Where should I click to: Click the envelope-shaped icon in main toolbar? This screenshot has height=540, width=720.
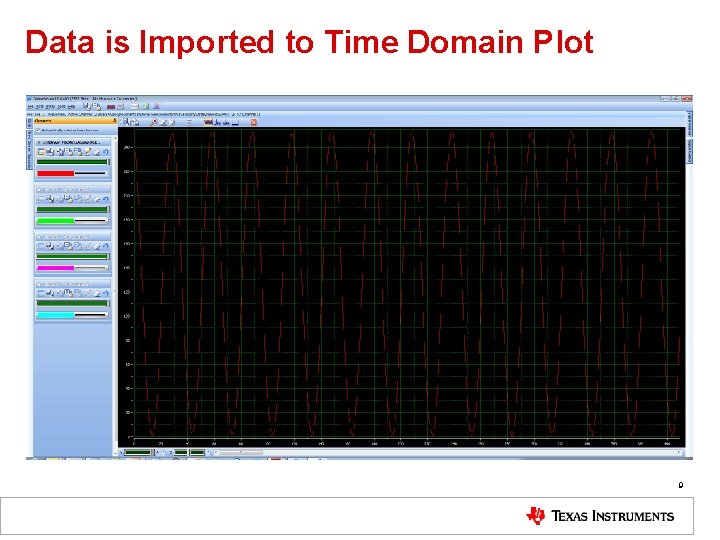[134, 107]
